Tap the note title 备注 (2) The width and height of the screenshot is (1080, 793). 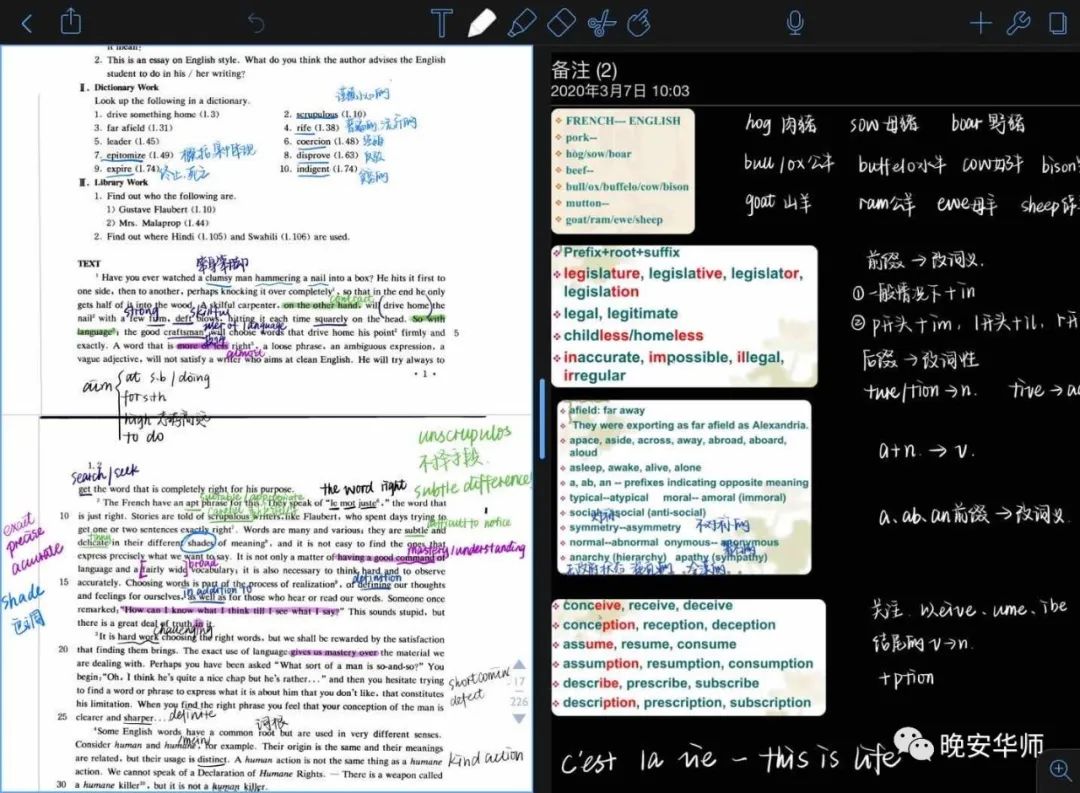(x=584, y=70)
